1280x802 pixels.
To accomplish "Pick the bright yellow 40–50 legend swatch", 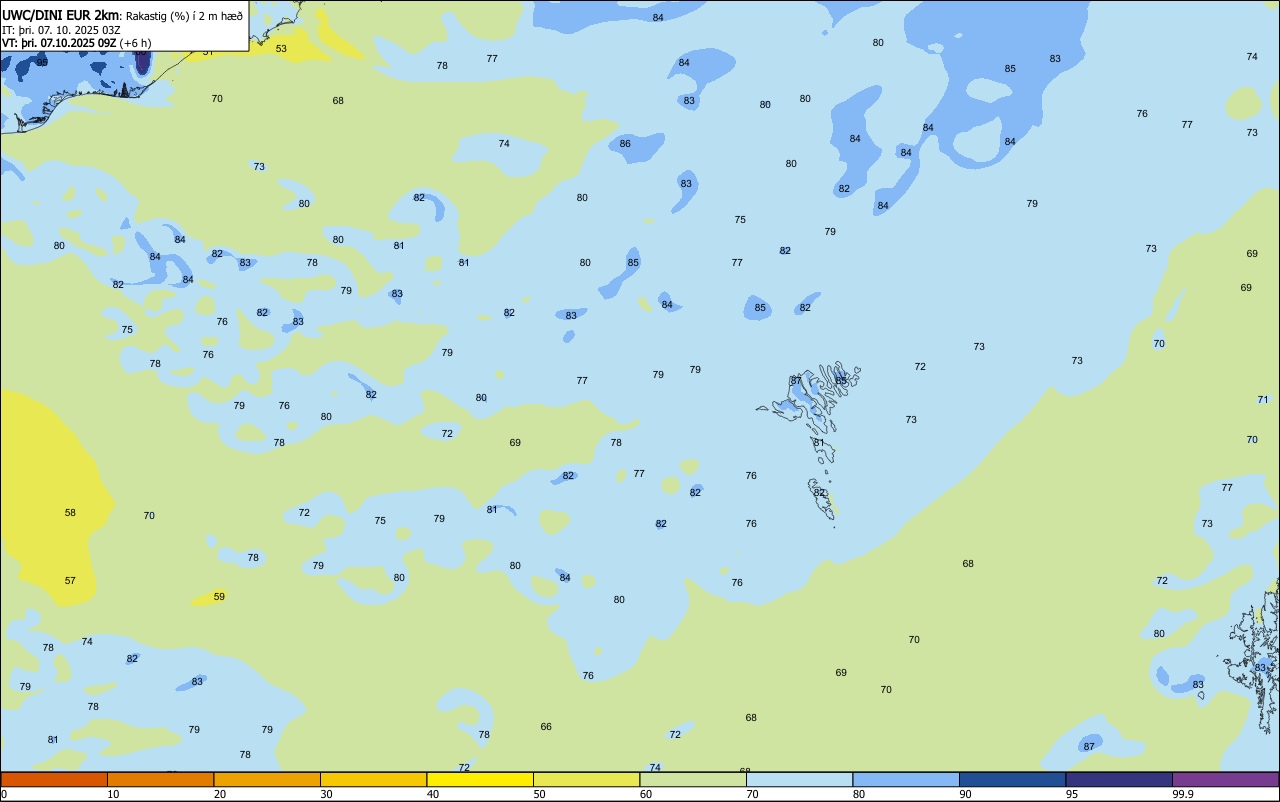I will tap(480, 779).
